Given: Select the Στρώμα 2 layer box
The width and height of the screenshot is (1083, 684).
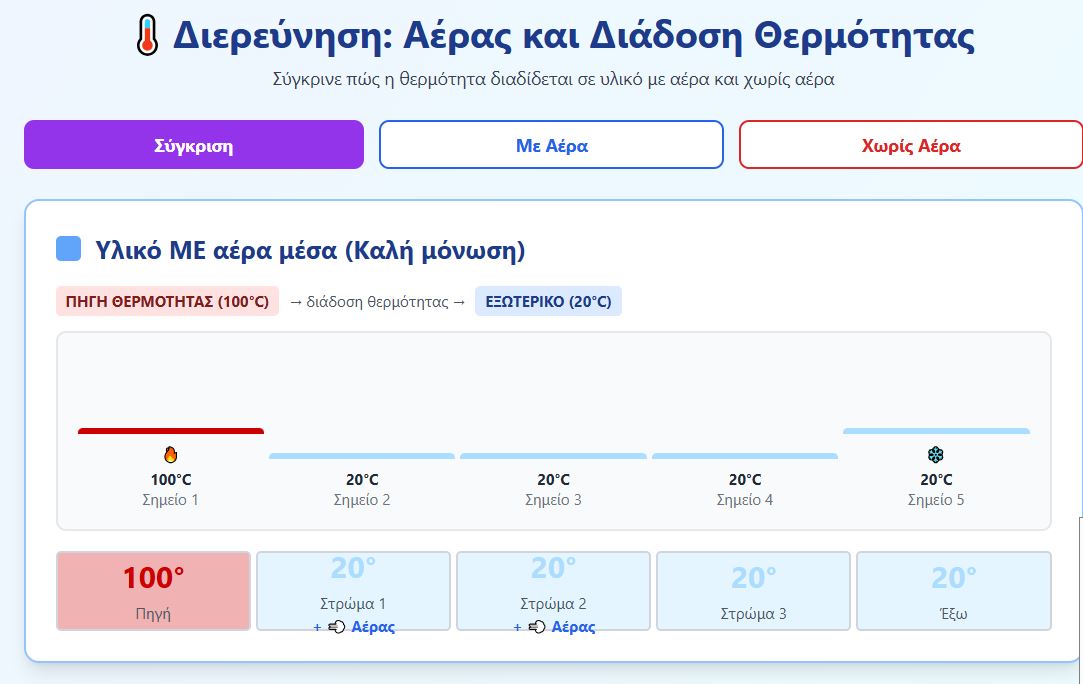Looking at the screenshot, I should click(x=553, y=590).
